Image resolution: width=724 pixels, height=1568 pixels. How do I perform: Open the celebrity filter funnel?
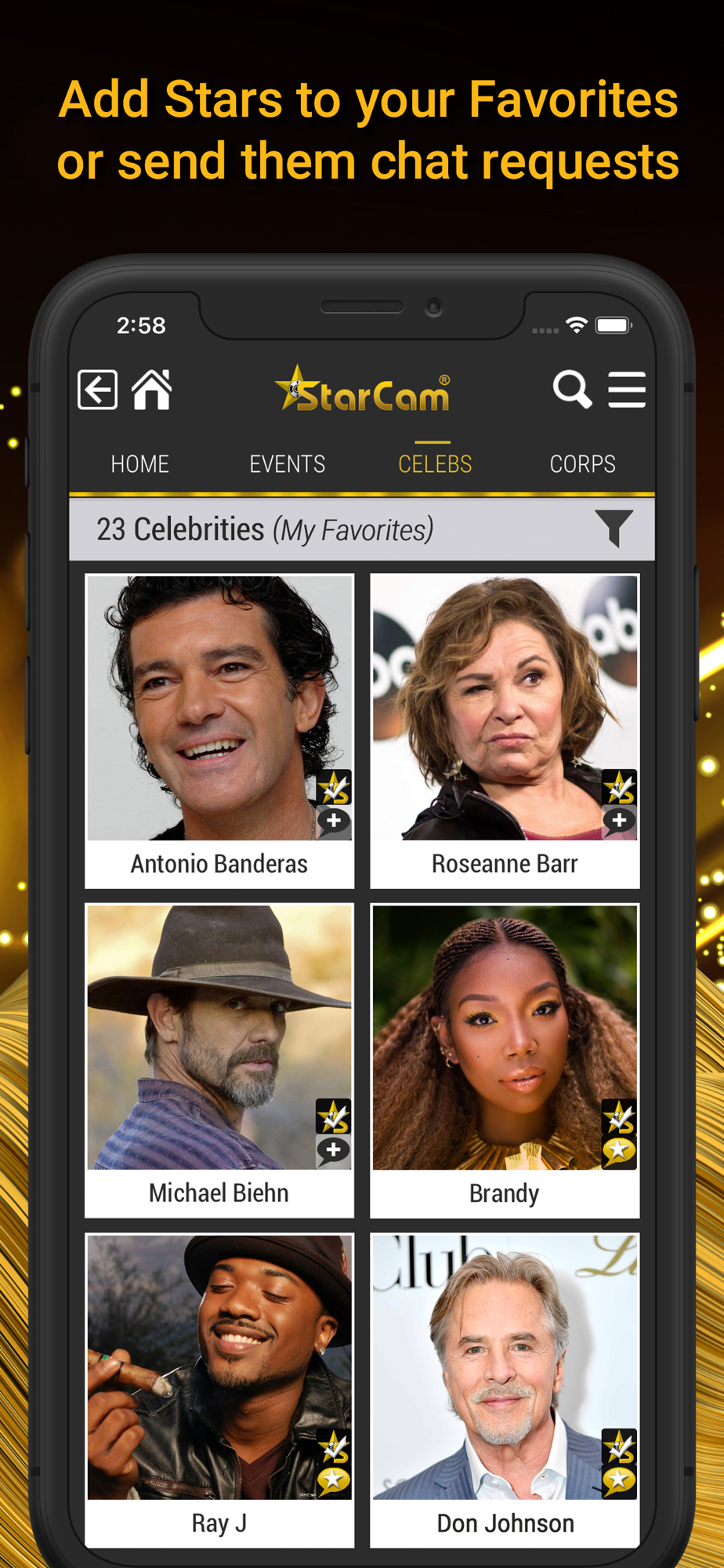[614, 528]
